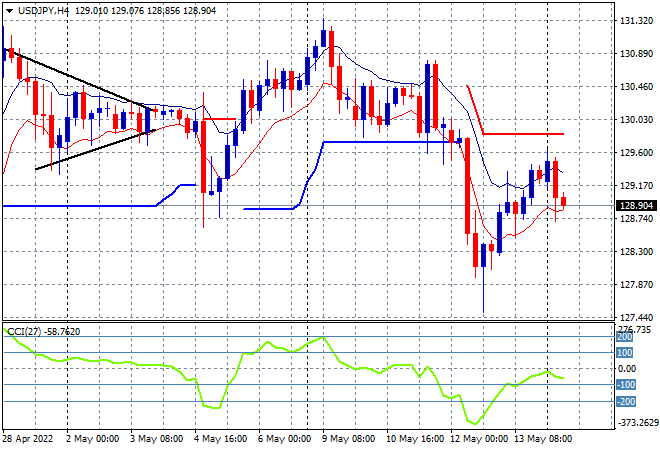
Task: Click the CCI -200 level label
Action: point(625,402)
